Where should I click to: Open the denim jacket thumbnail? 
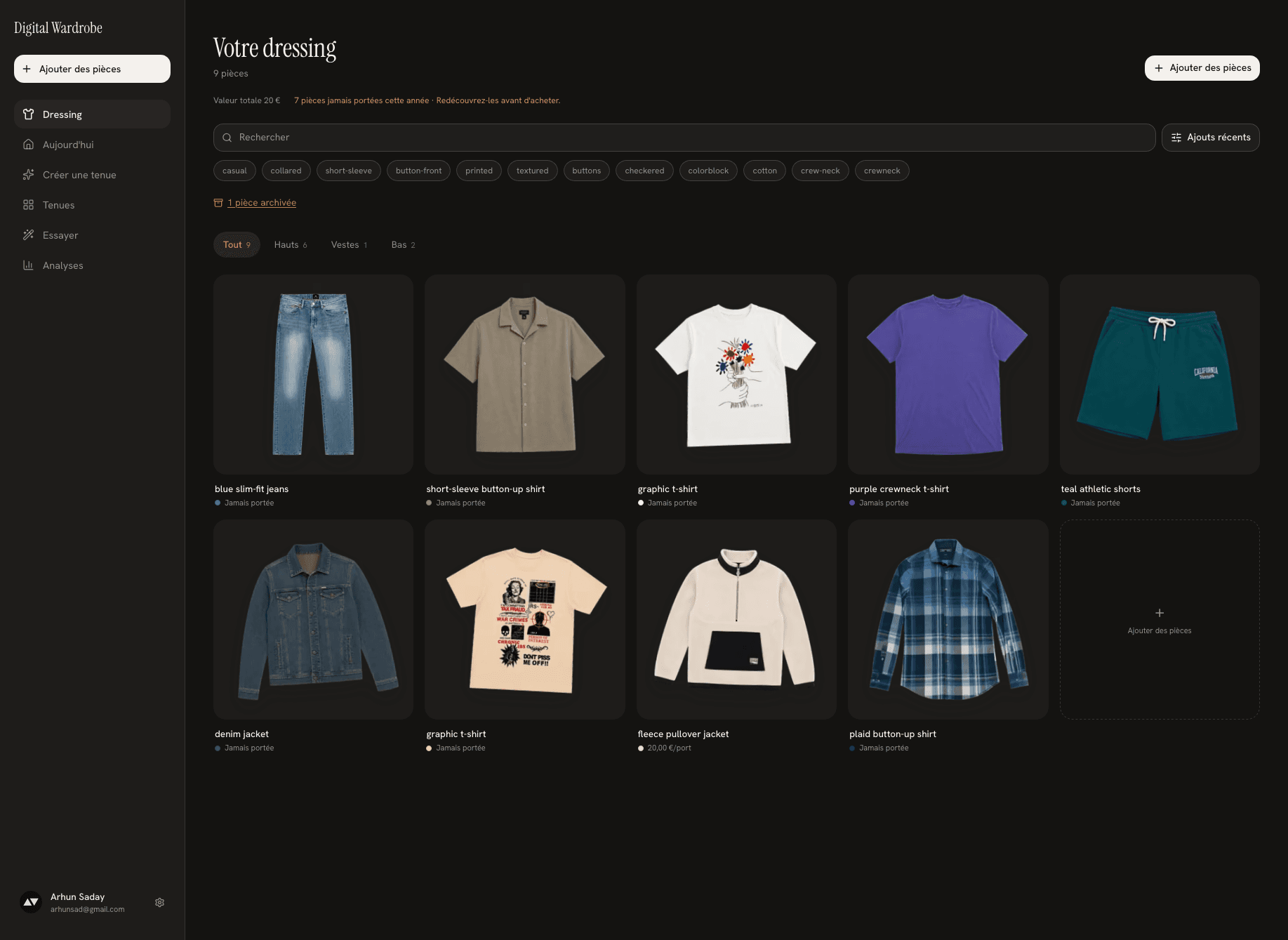[x=313, y=619]
